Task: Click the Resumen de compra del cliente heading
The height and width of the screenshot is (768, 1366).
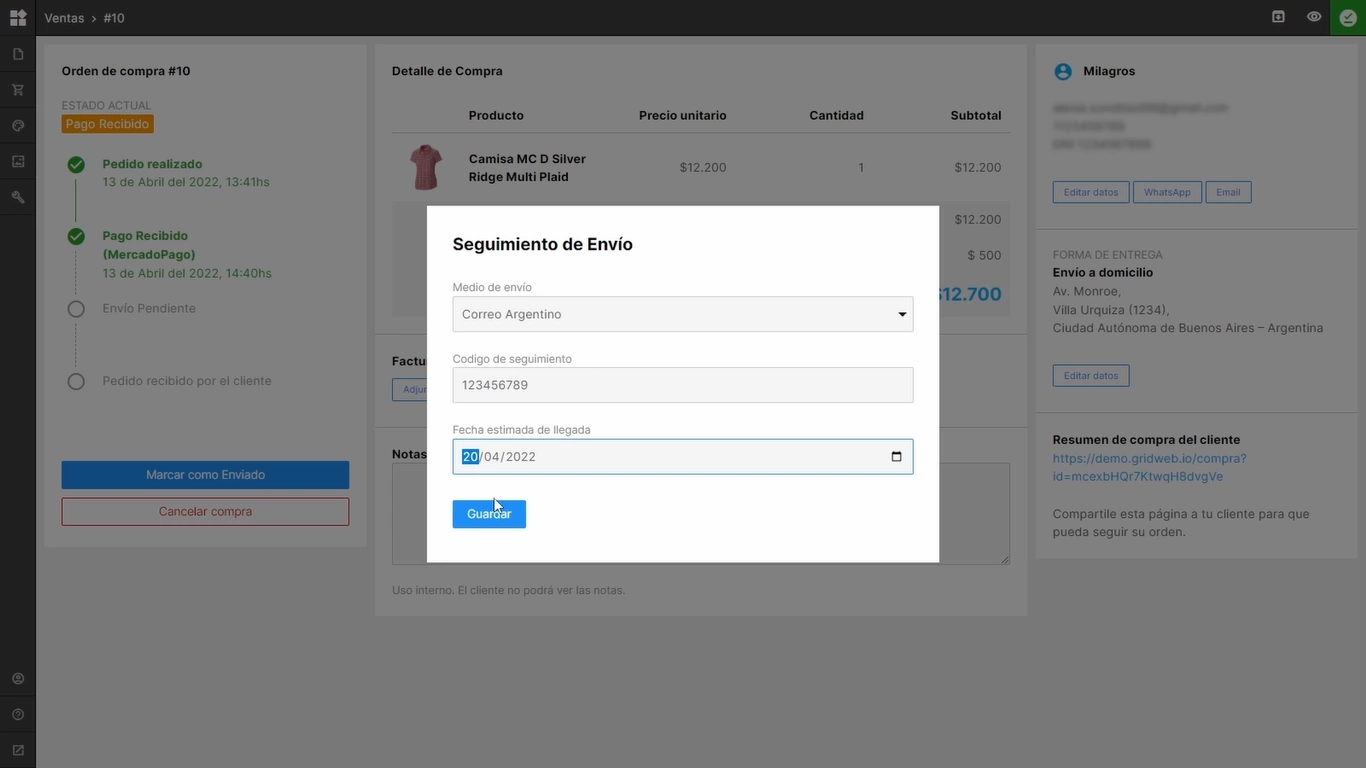Action: click(x=1146, y=440)
